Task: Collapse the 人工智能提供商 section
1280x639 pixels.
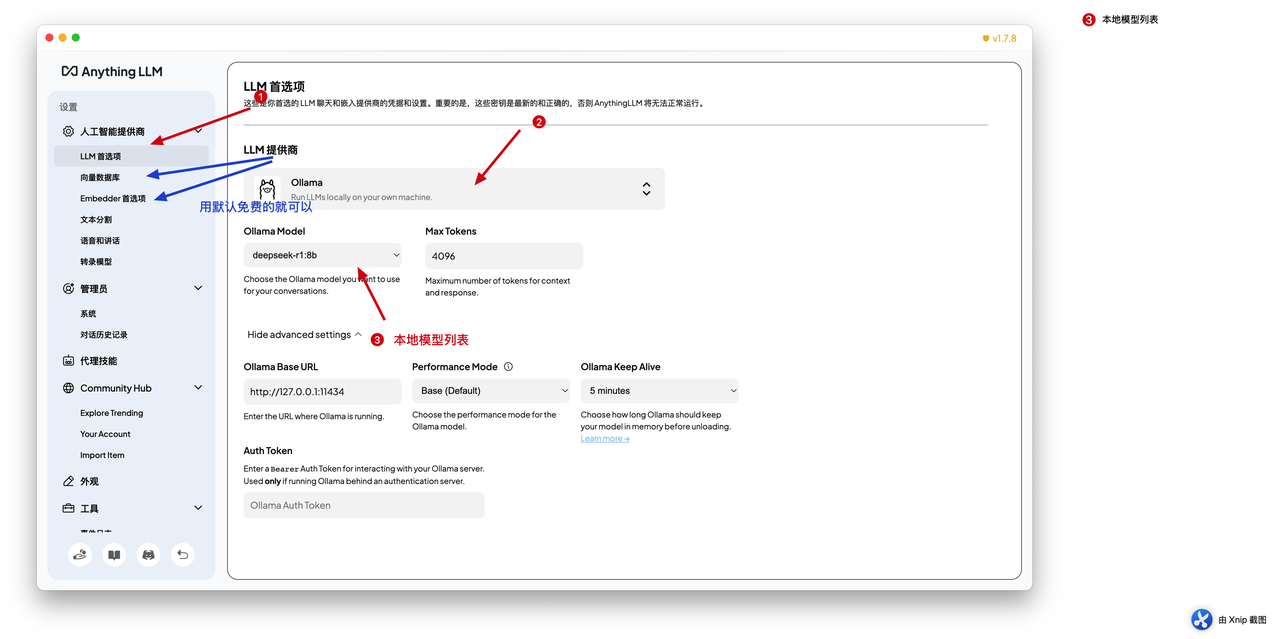Action: (198, 131)
